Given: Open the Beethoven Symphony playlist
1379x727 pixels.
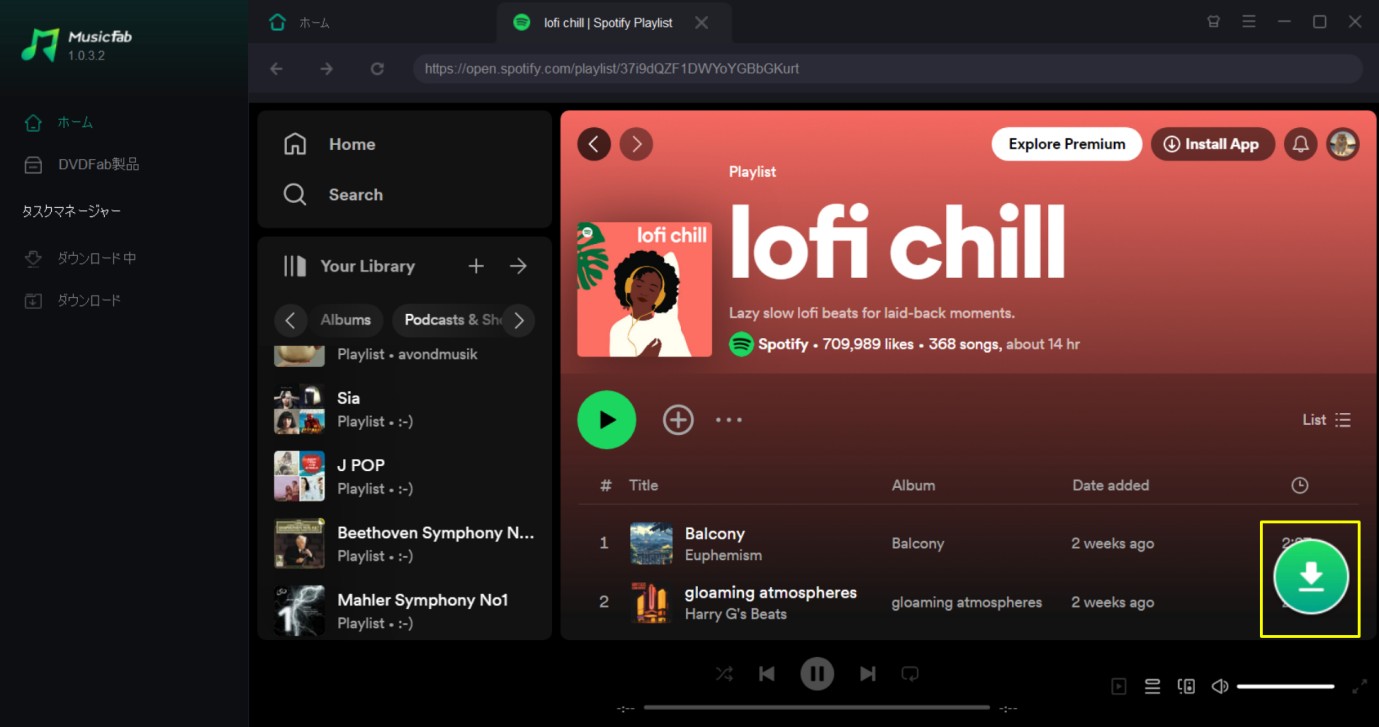Looking at the screenshot, I should tap(405, 543).
